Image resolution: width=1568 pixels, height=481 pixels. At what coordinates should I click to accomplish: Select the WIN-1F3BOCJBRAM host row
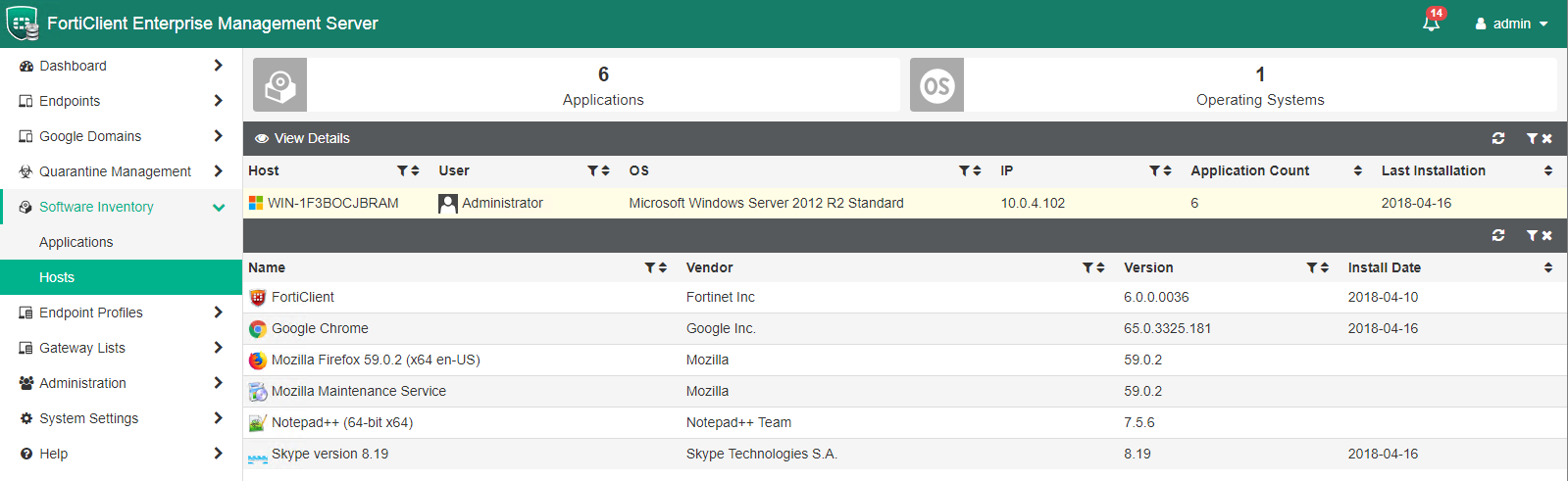(x=332, y=203)
